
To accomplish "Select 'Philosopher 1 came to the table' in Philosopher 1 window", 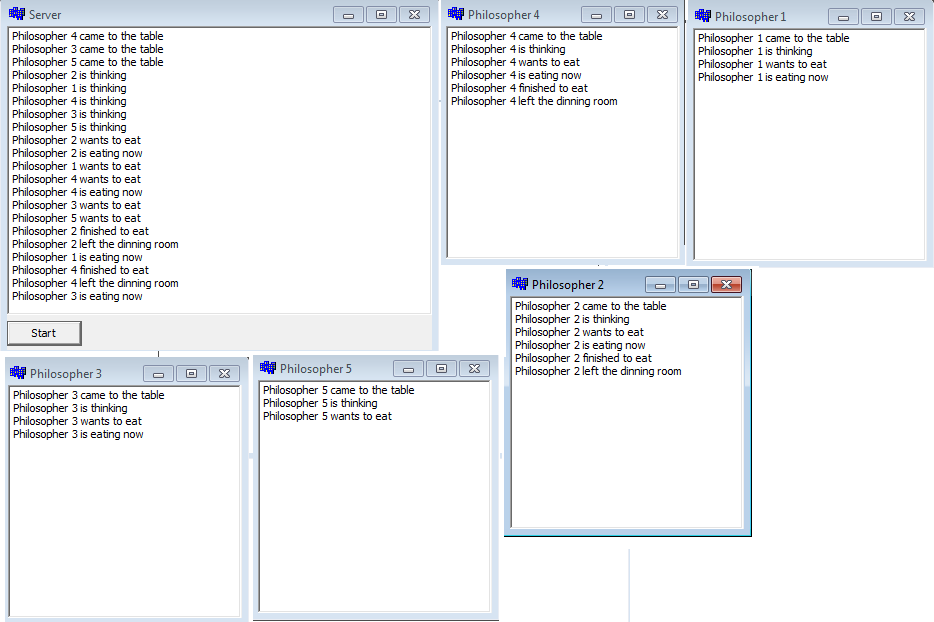I will [x=774, y=38].
